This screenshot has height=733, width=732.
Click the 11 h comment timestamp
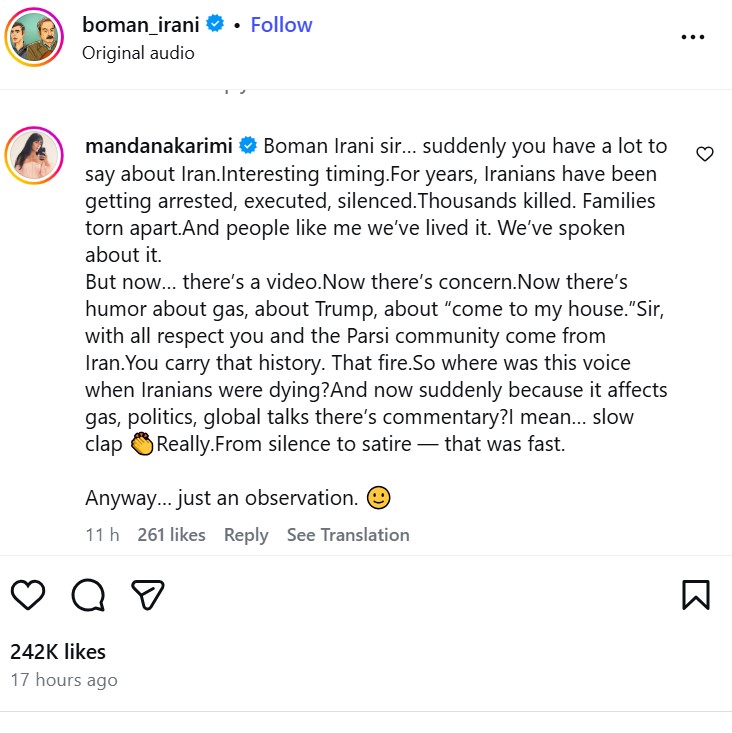click(102, 535)
